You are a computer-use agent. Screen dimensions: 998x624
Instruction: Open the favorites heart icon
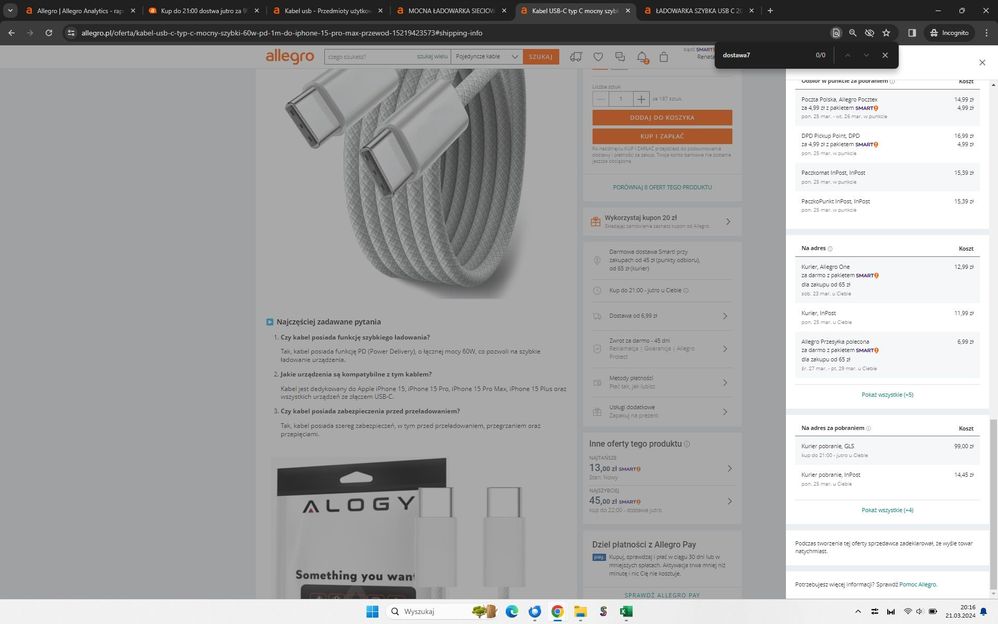(598, 57)
